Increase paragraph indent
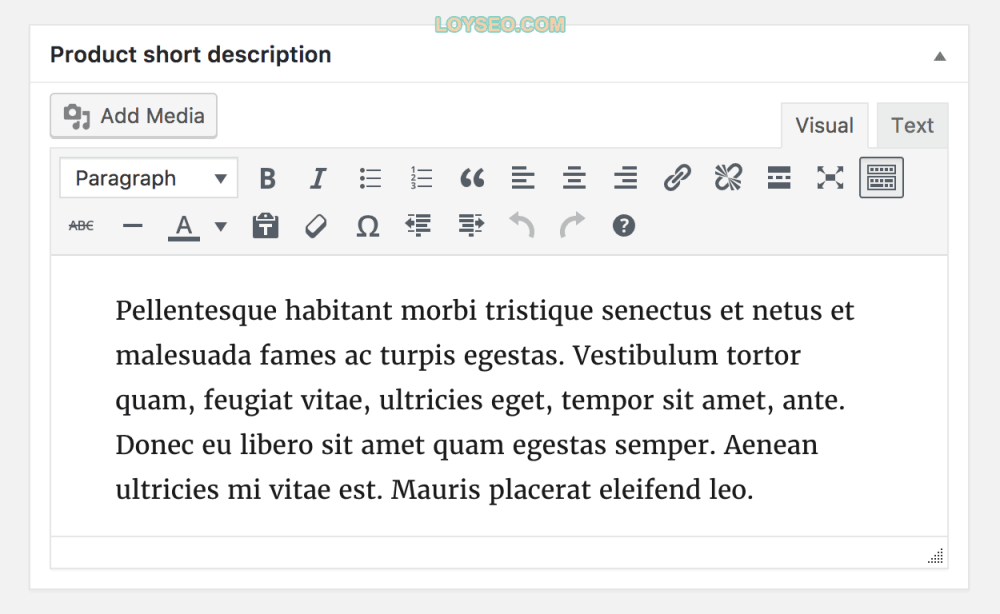This screenshot has width=1000, height=614. pyautogui.click(x=471, y=225)
